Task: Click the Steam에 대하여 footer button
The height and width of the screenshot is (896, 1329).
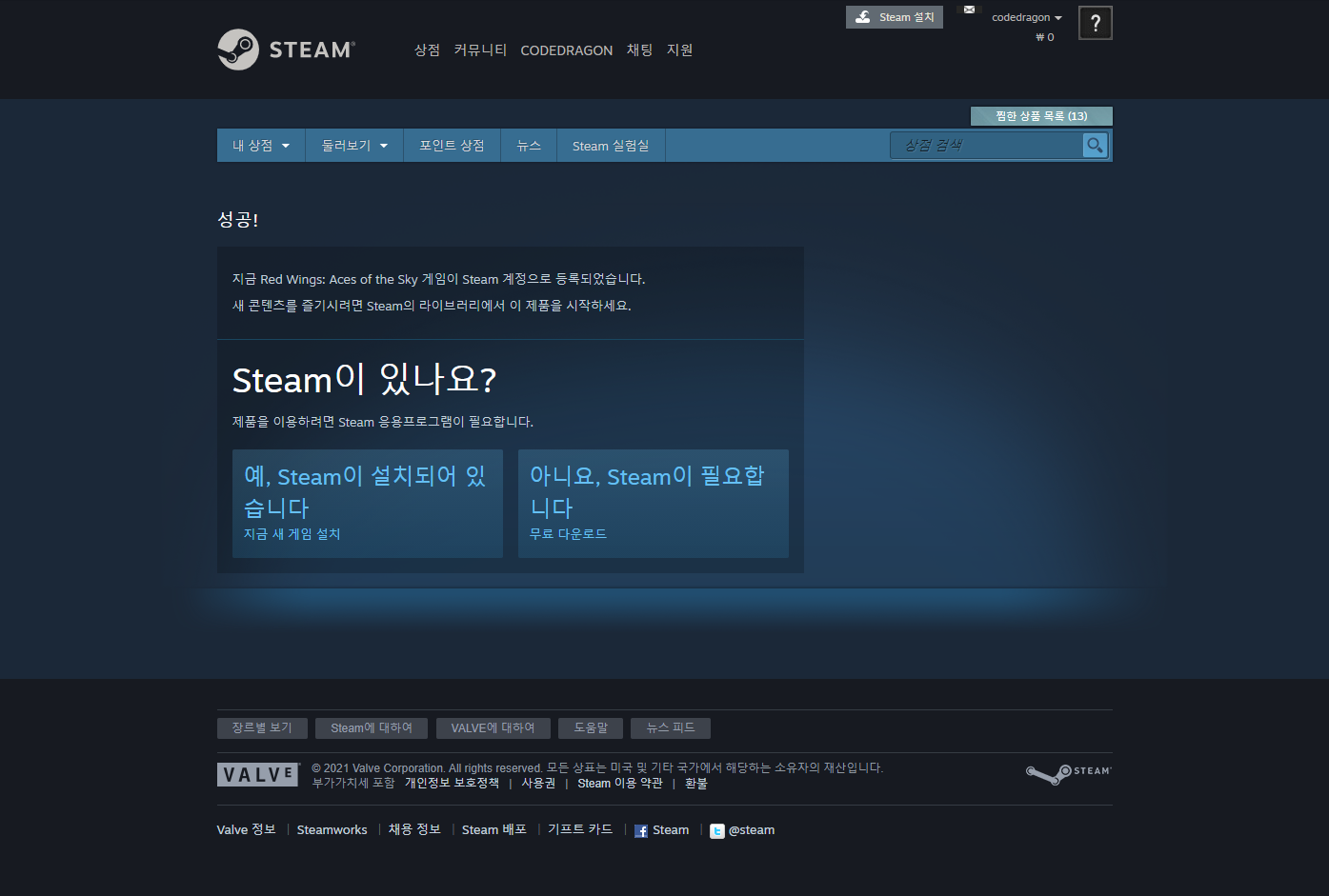Action: pos(372,728)
